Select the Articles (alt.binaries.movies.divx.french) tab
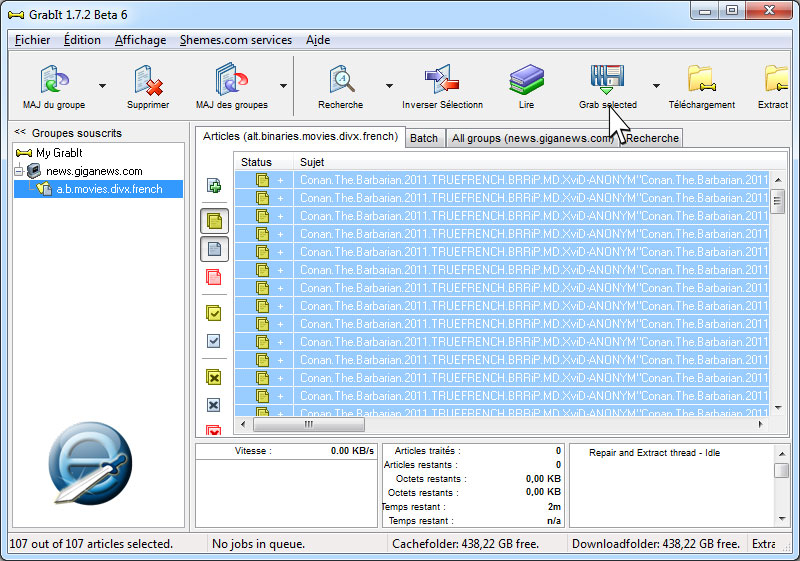The height and width of the screenshot is (561, 800). point(301,137)
